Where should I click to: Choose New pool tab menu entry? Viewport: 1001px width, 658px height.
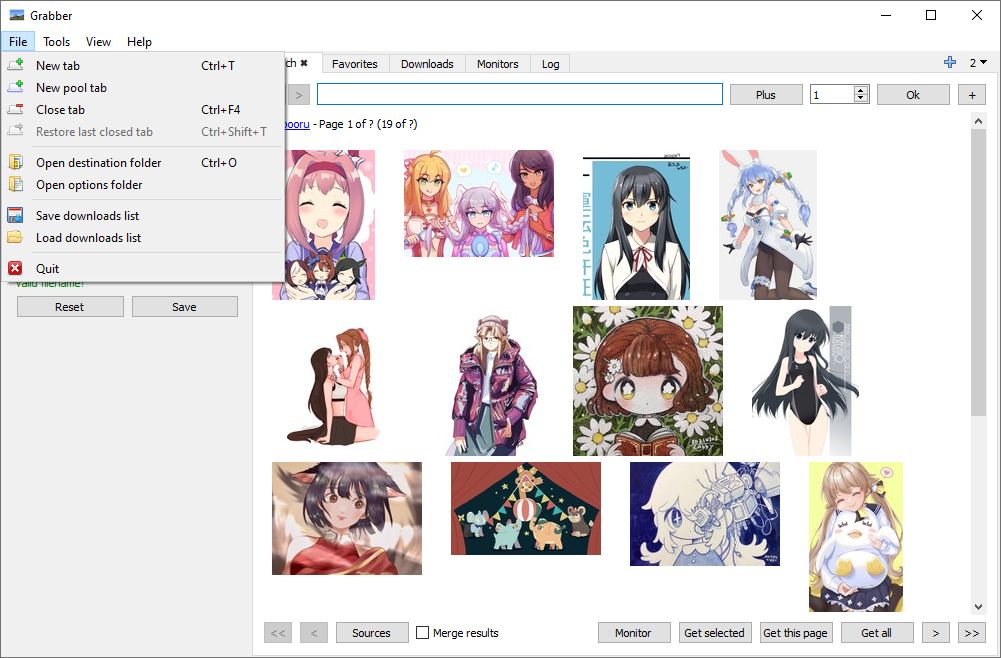click(x=142, y=87)
